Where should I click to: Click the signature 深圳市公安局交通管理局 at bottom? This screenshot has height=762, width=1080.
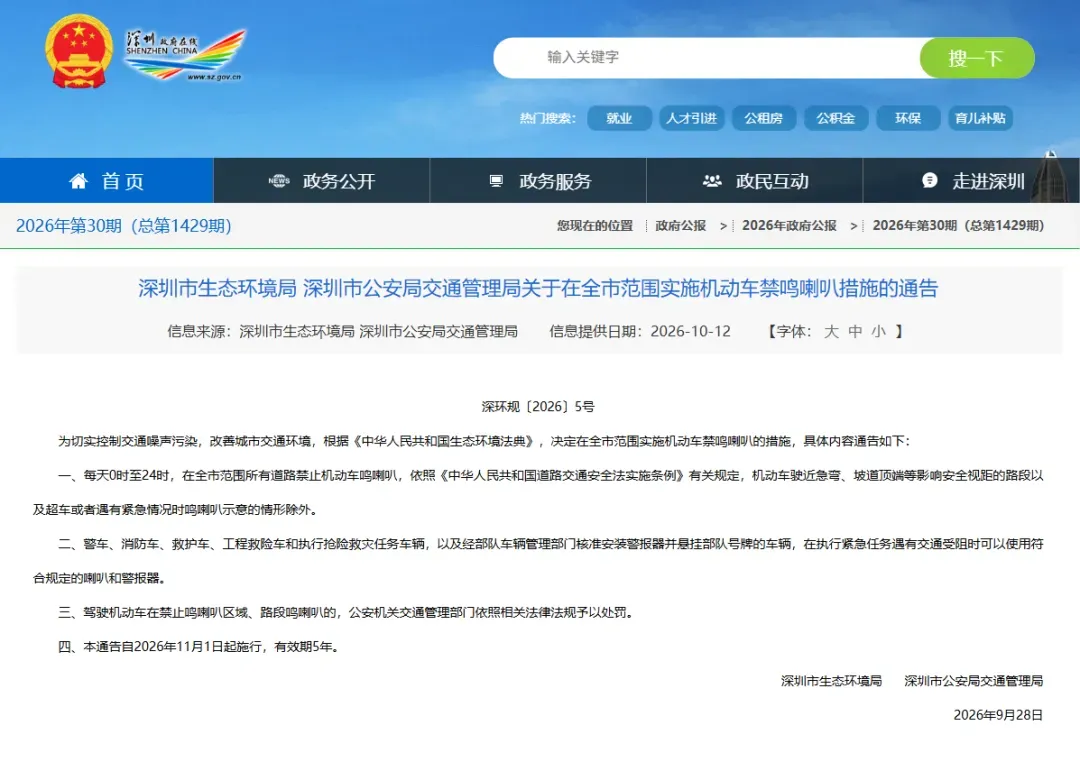coord(973,681)
